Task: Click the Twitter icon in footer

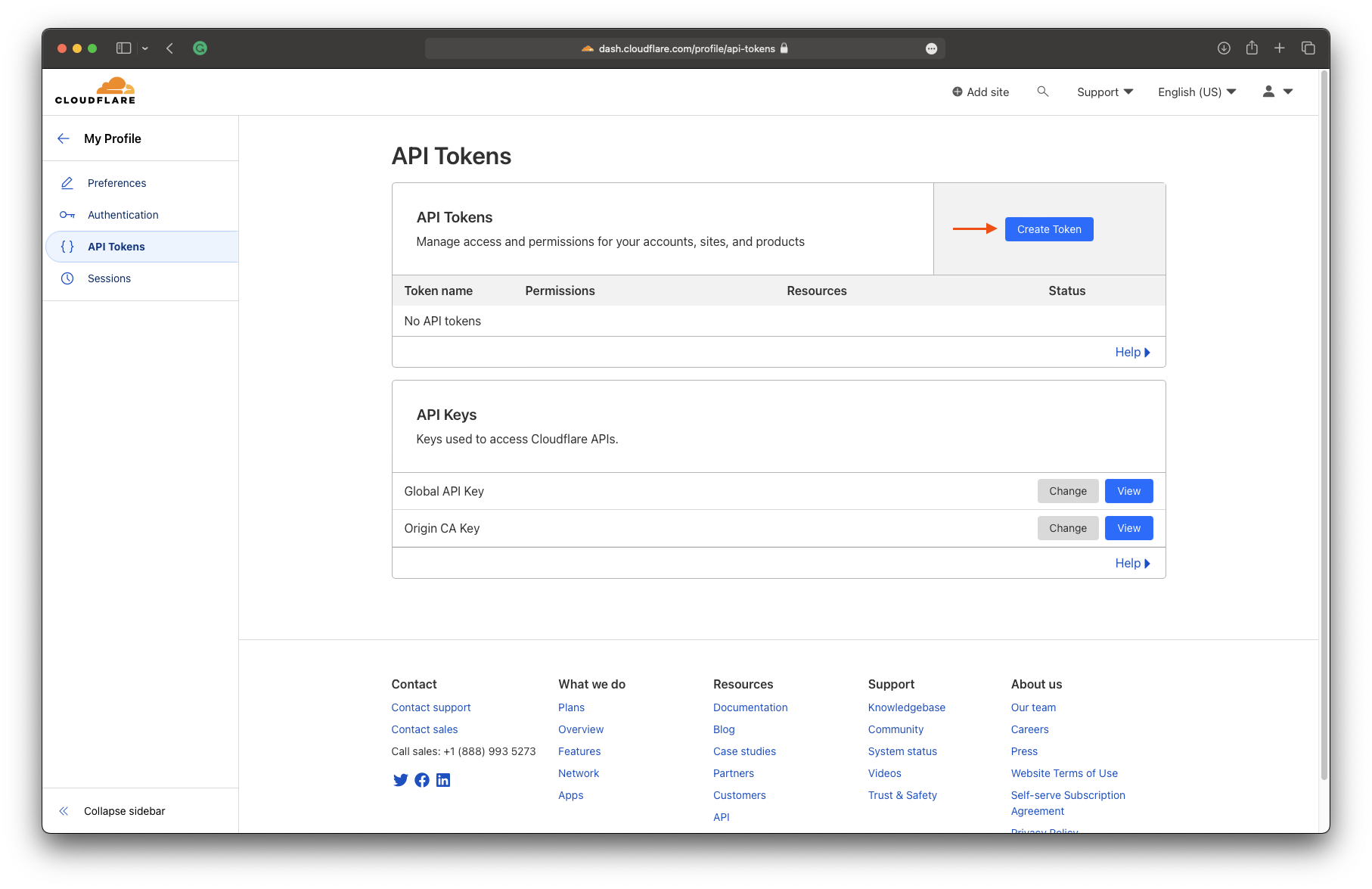Action: pos(400,780)
